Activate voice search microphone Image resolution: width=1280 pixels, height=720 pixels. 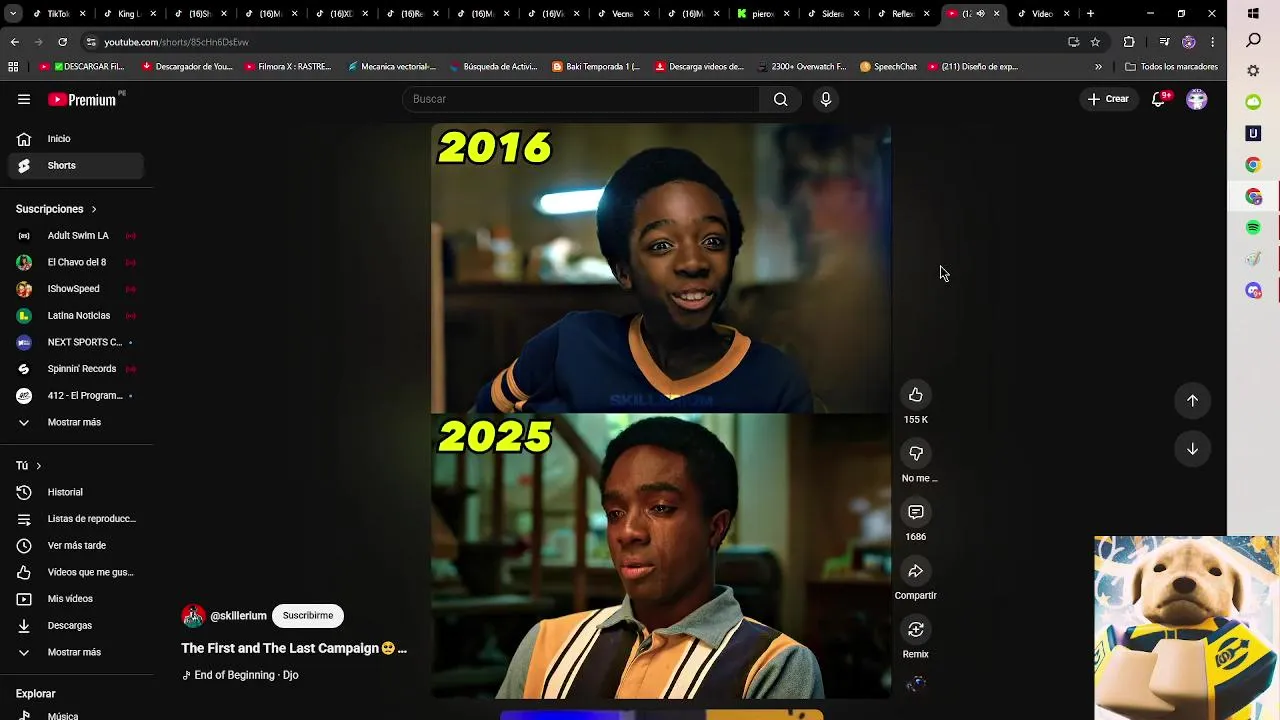coord(825,99)
